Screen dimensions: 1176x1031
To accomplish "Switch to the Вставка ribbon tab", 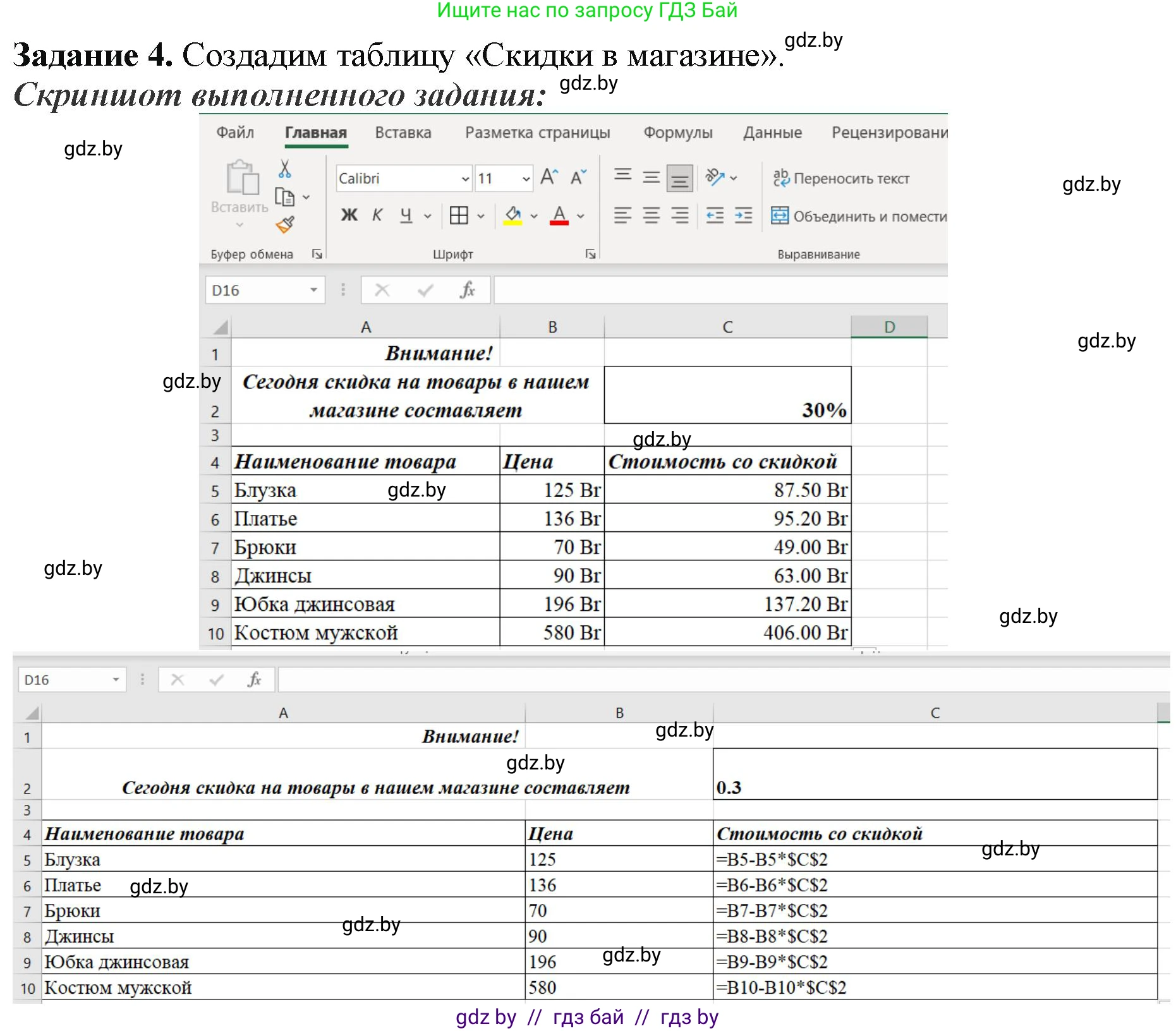I will point(403,132).
